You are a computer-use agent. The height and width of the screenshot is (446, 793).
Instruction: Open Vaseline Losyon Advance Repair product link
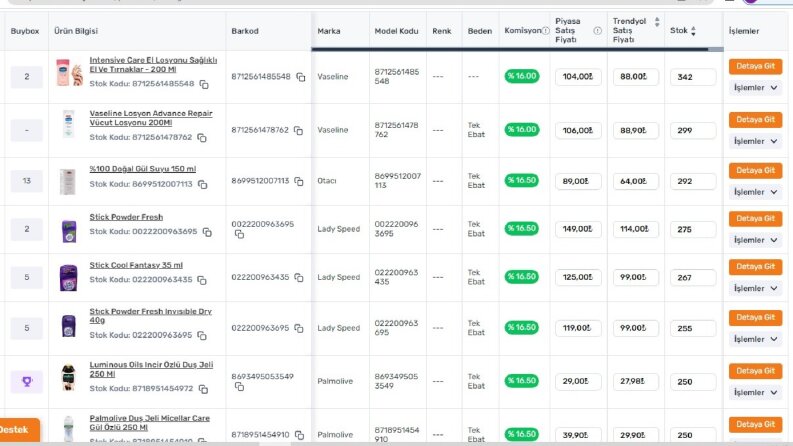click(x=151, y=118)
